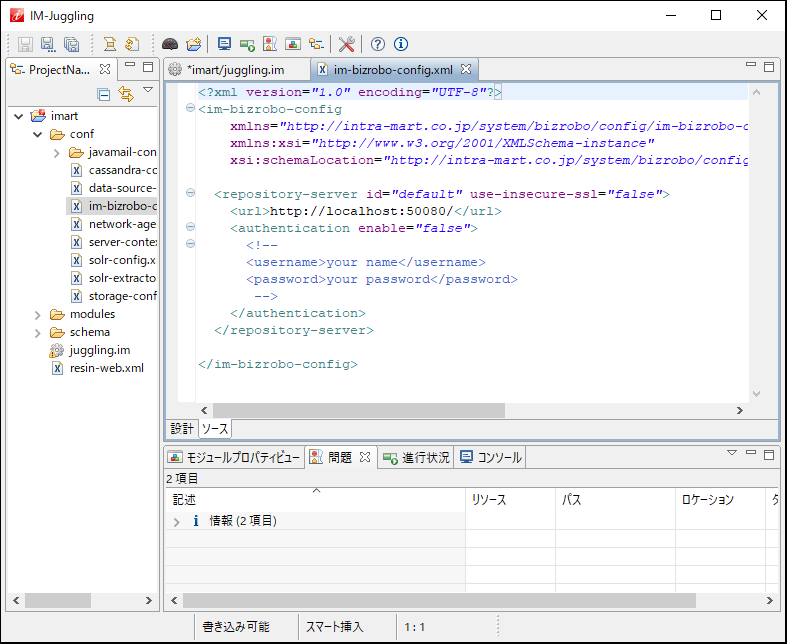Collapse the repository-server XML fold marker
Screen dimensions: 787x644
[190, 194]
